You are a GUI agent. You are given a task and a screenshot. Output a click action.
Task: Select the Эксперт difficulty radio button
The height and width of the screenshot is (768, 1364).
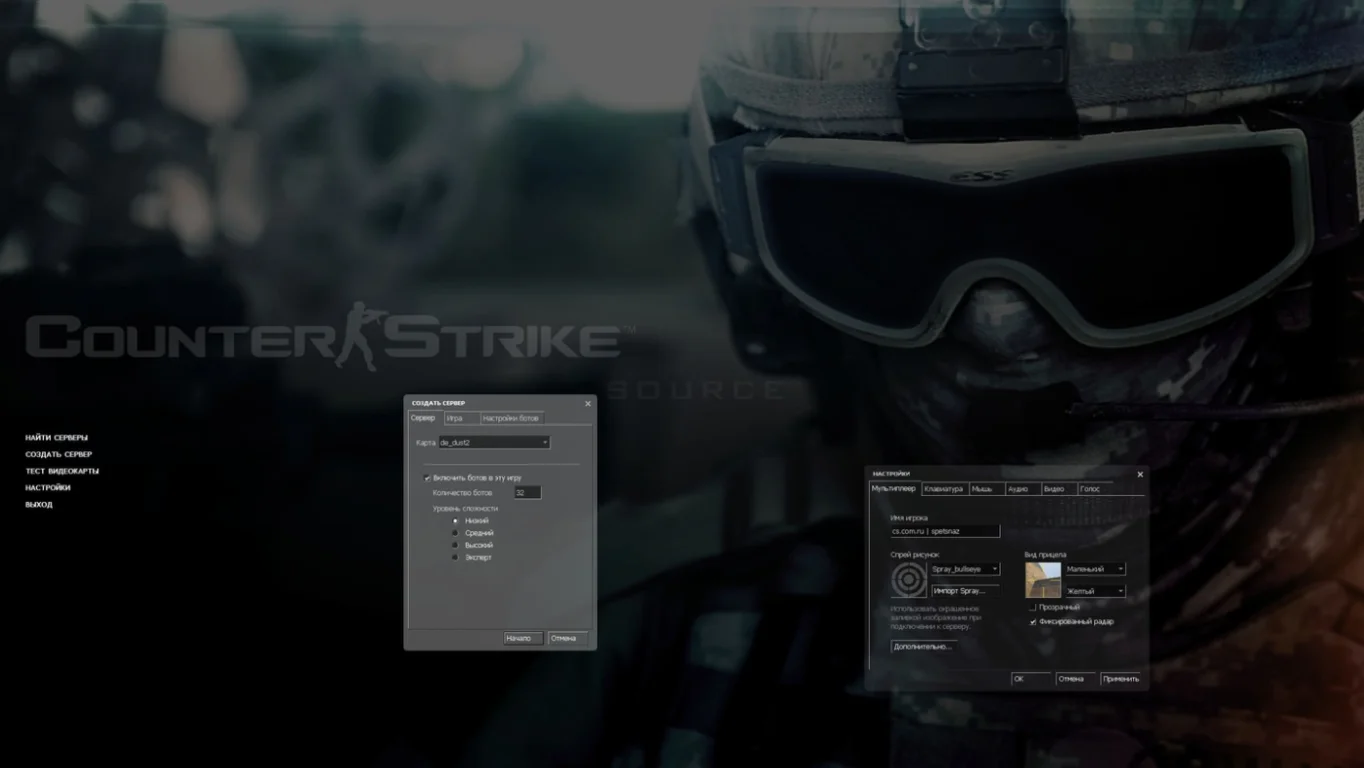(455, 557)
